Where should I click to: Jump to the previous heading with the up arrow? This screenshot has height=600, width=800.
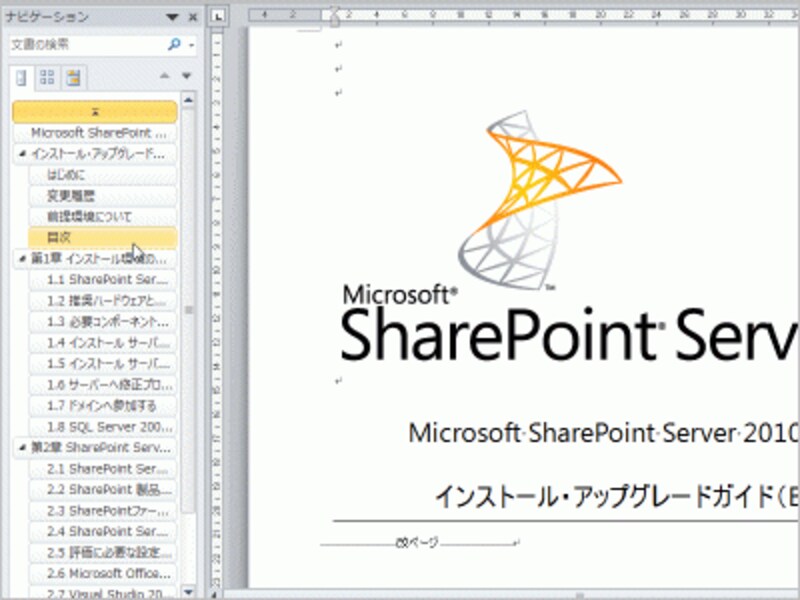click(x=164, y=76)
